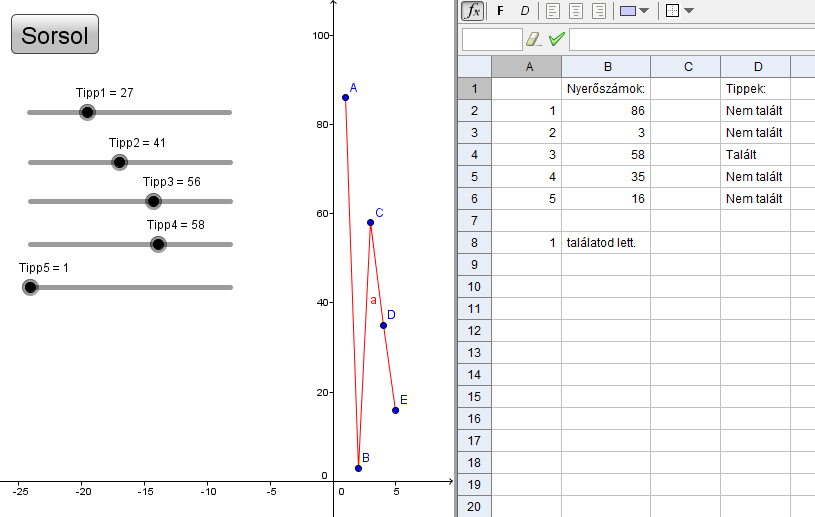Screen dimensions: 815x517
Task: Click the spreadsheet formula input field
Action: click(x=690, y=39)
